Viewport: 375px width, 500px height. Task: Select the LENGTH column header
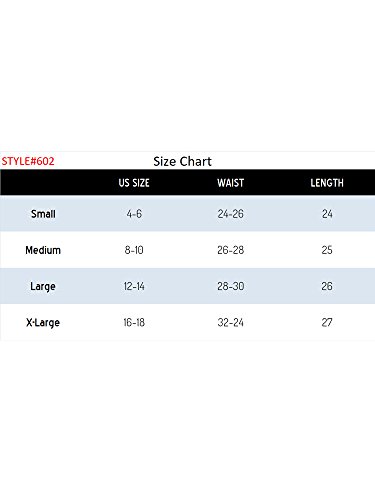coord(327,183)
